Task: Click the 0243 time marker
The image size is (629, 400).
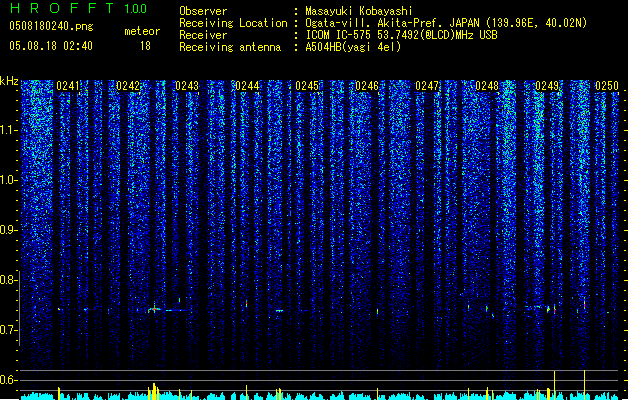Action: coord(187,86)
